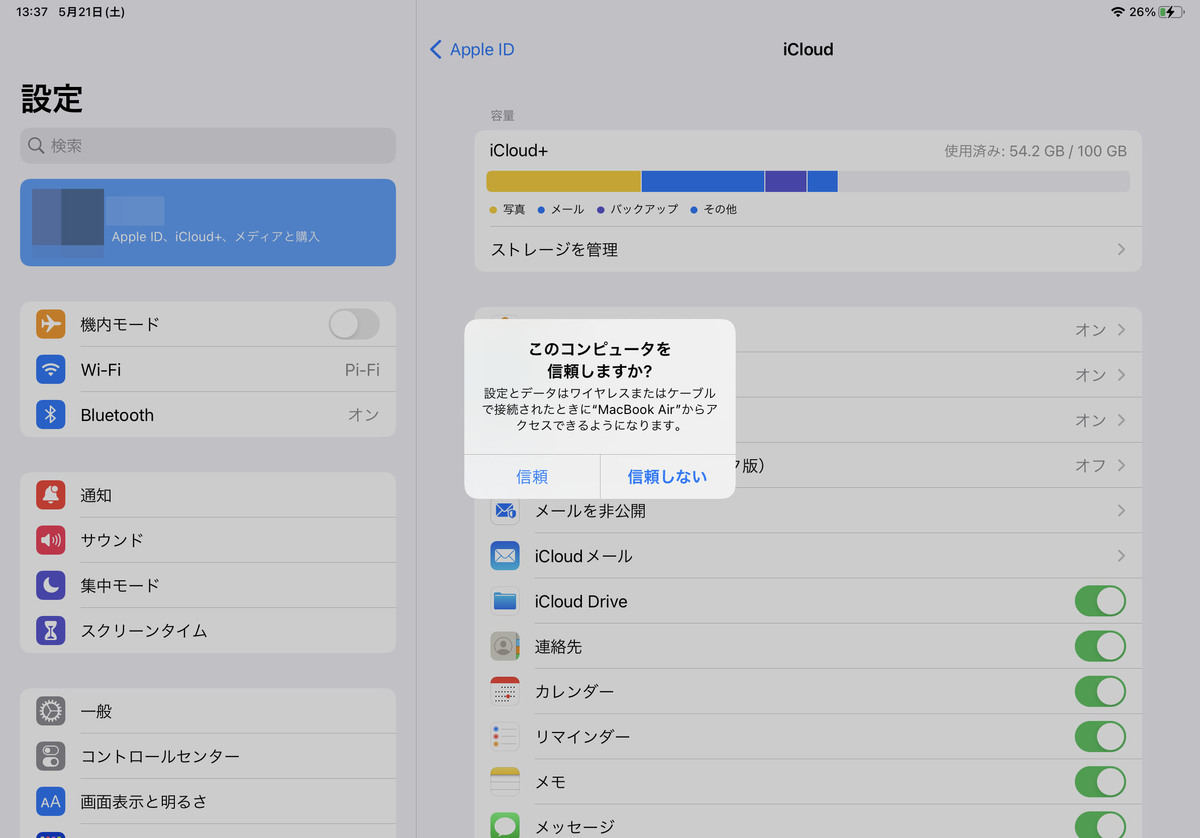Open the 通知 bell icon
Image resolution: width=1200 pixels, height=838 pixels.
[x=51, y=494]
